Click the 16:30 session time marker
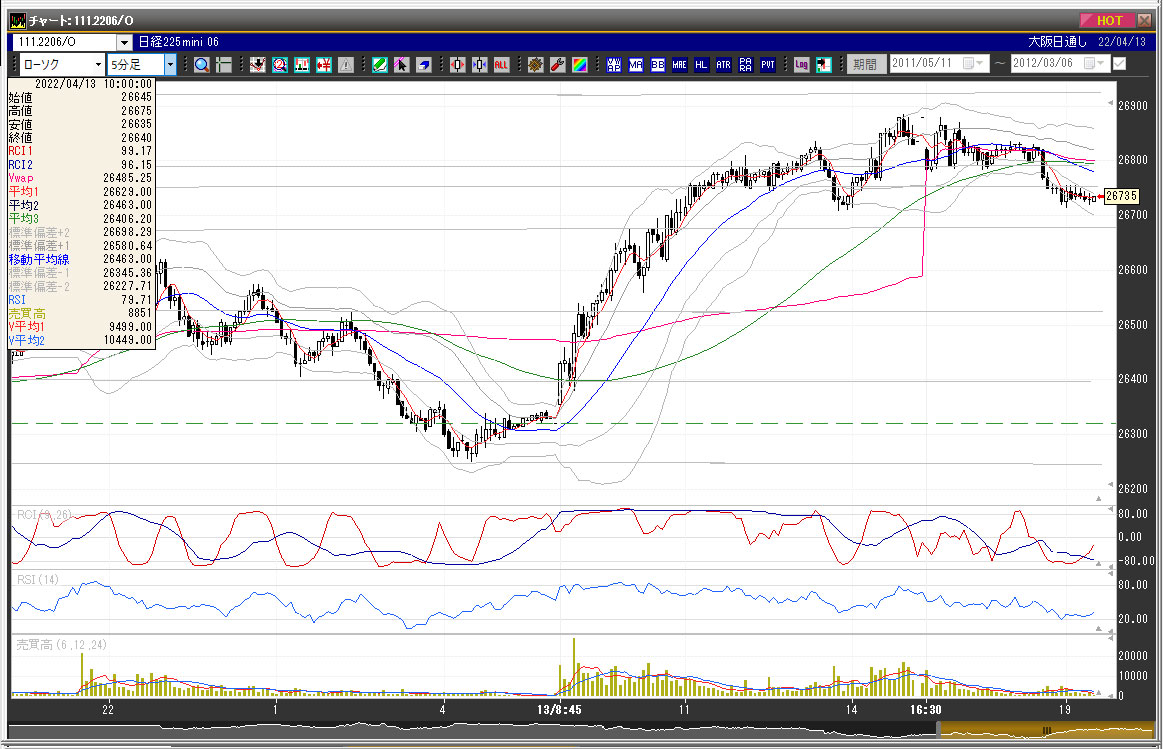1163x749 pixels. click(x=926, y=710)
